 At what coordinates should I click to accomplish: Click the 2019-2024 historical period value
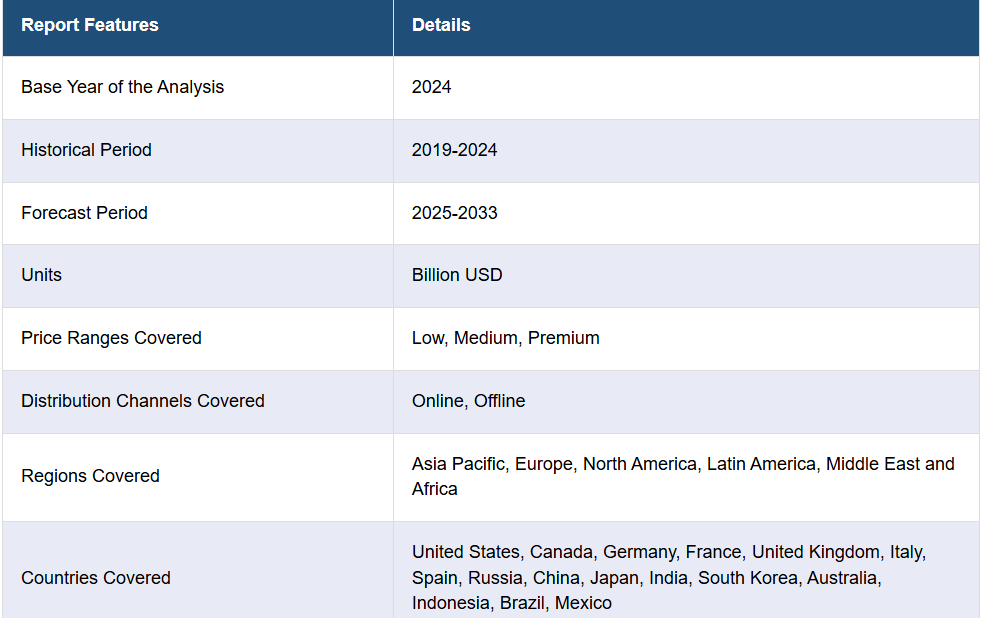tap(454, 150)
